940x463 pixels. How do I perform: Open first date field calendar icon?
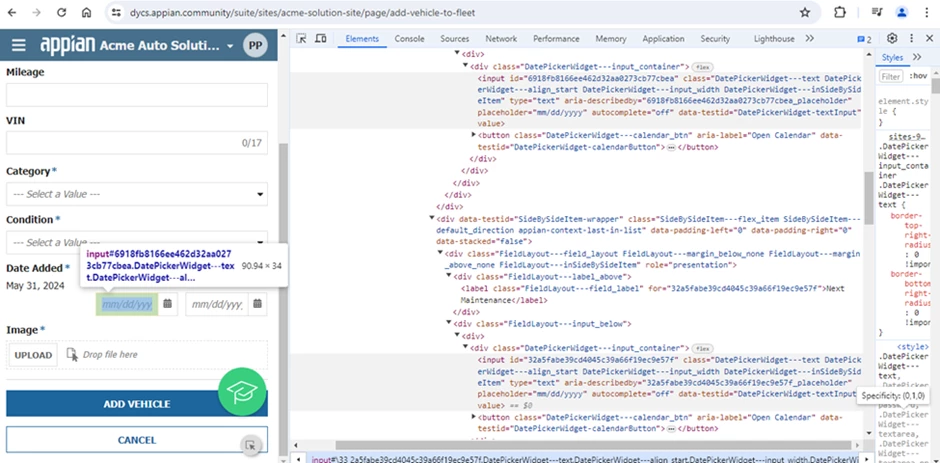click(x=167, y=303)
